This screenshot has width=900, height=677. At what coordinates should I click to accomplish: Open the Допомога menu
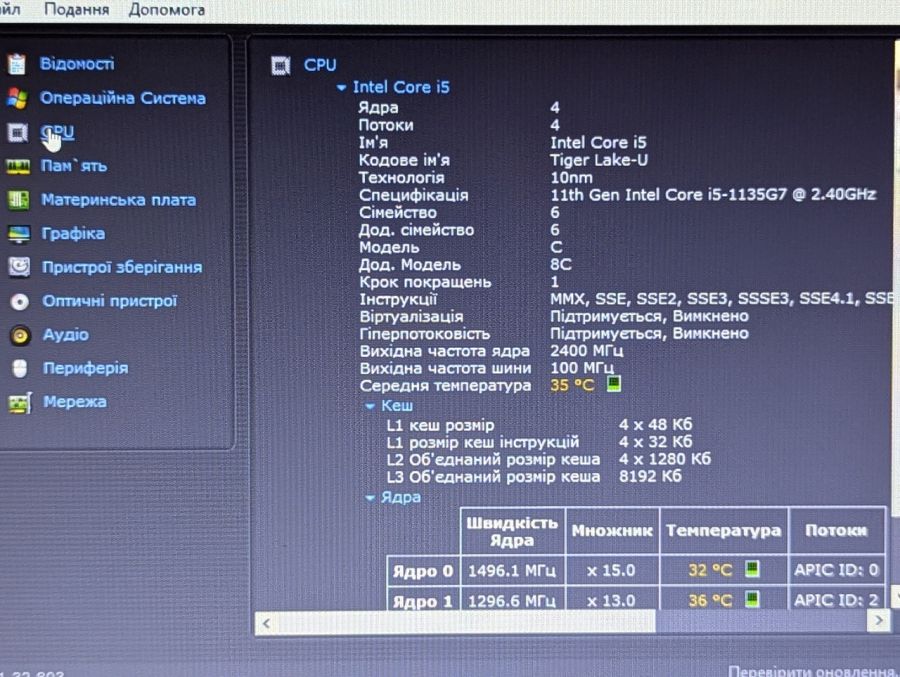(166, 10)
